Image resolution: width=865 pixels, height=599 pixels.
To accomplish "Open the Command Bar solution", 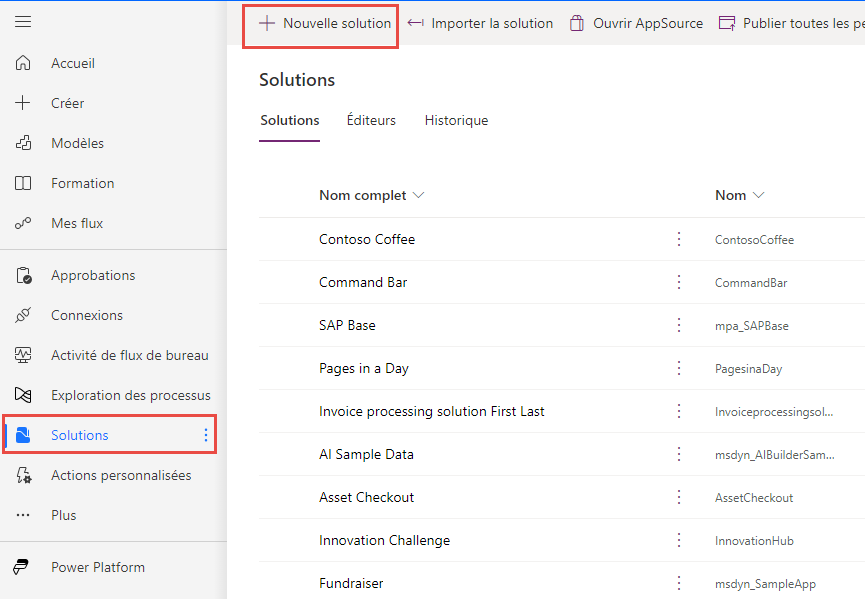I will pos(363,282).
